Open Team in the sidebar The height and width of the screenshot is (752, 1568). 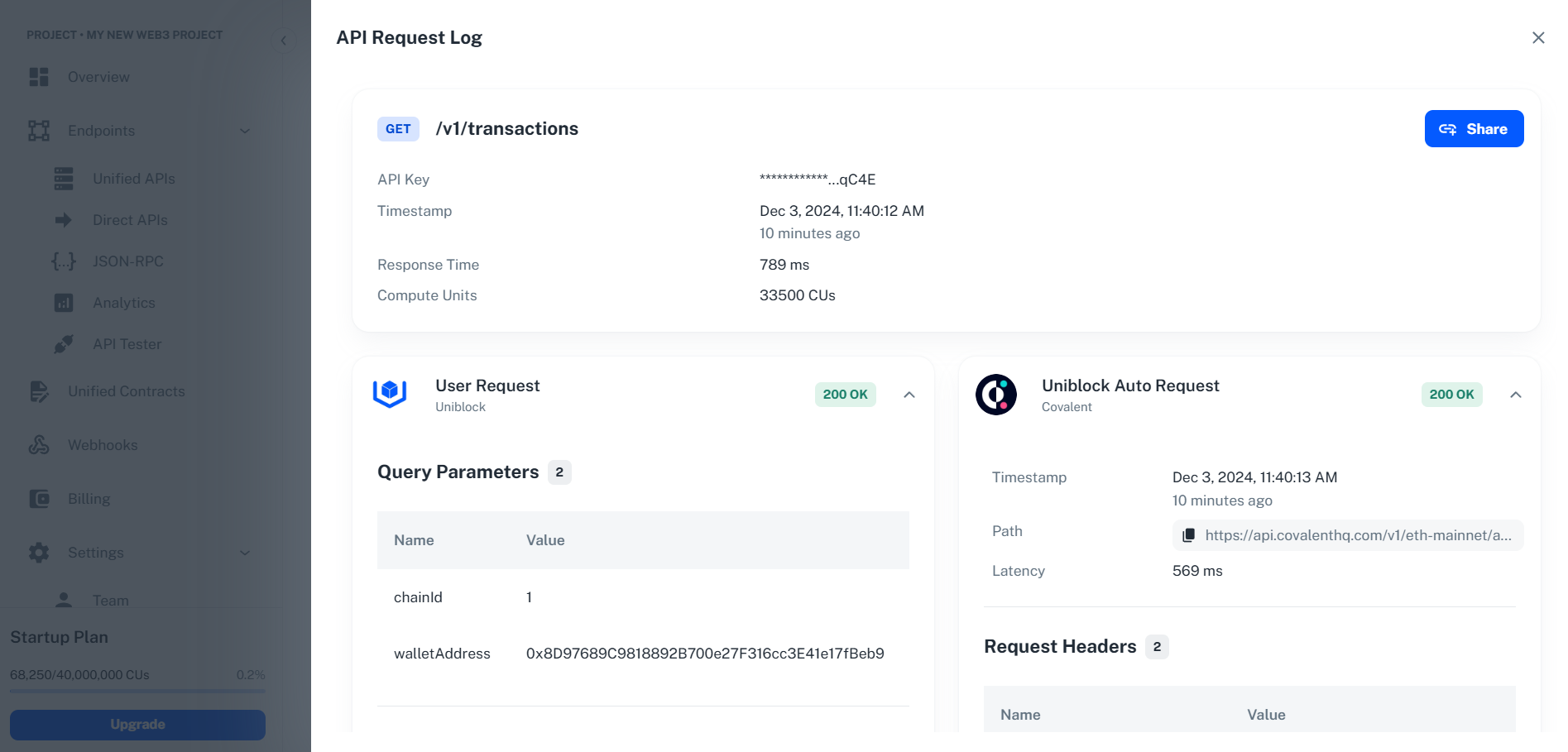pyautogui.click(x=111, y=599)
